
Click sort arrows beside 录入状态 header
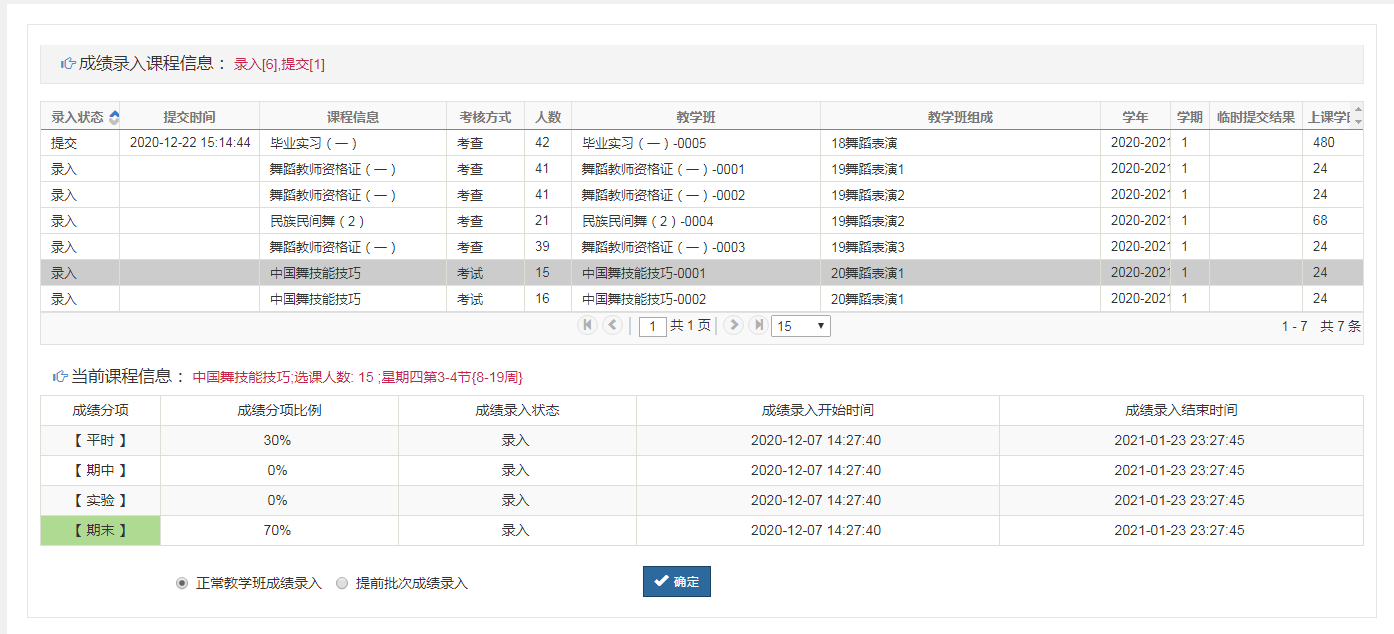point(114,117)
